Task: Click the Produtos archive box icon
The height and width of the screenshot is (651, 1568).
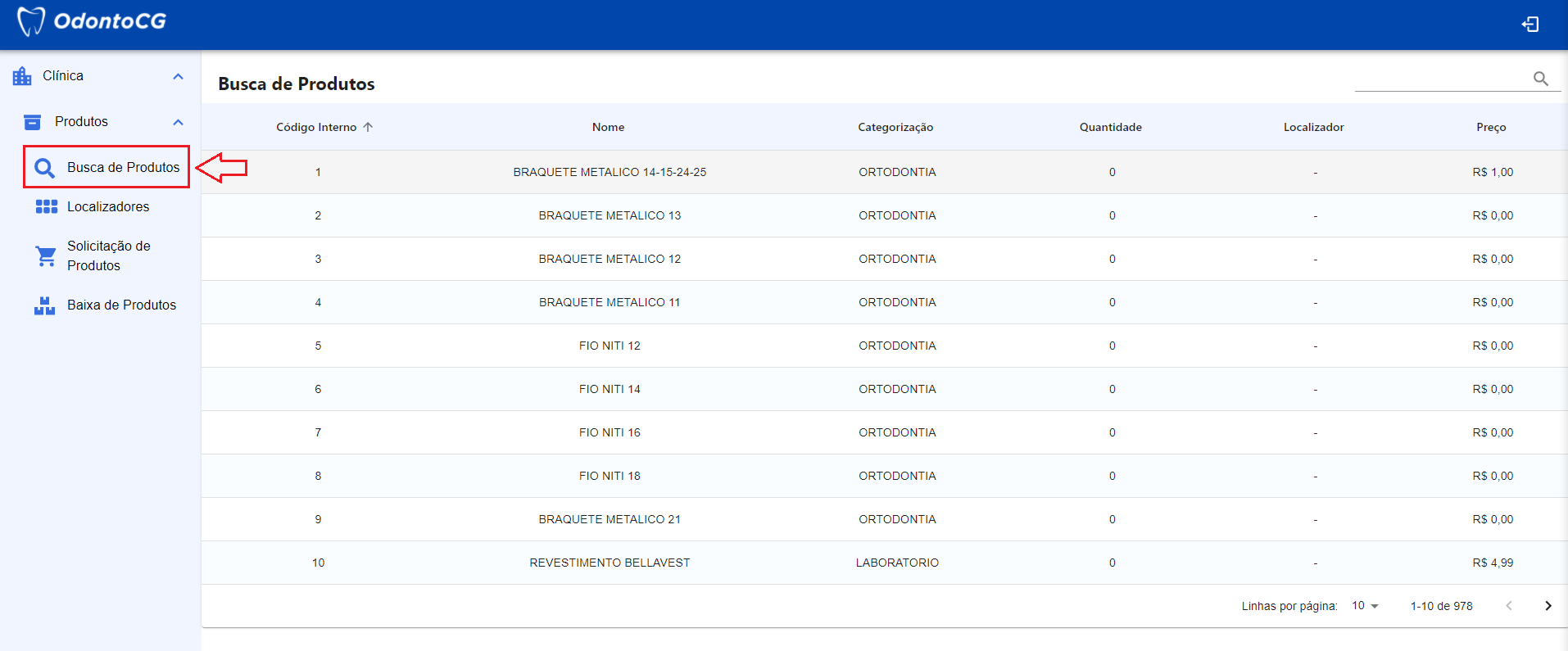Action: point(32,122)
